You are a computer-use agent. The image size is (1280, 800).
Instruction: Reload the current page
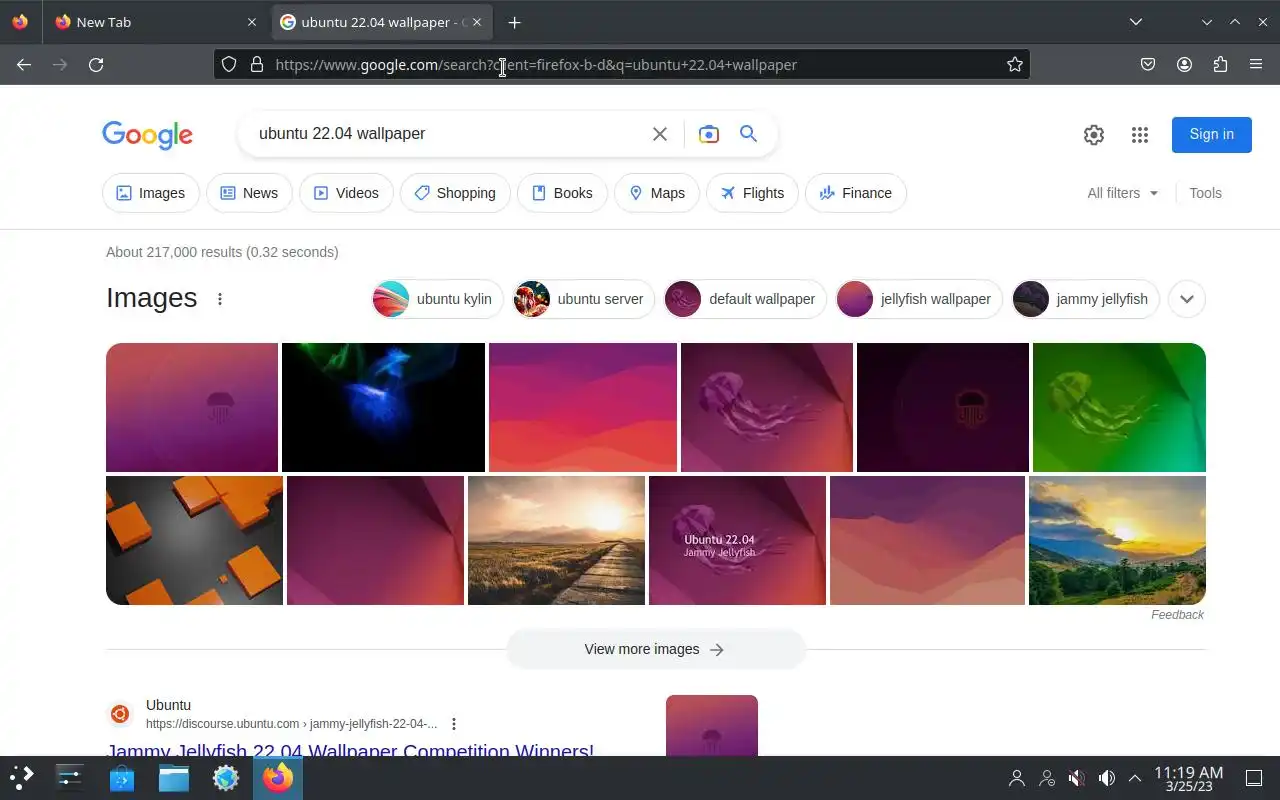pyautogui.click(x=96, y=64)
